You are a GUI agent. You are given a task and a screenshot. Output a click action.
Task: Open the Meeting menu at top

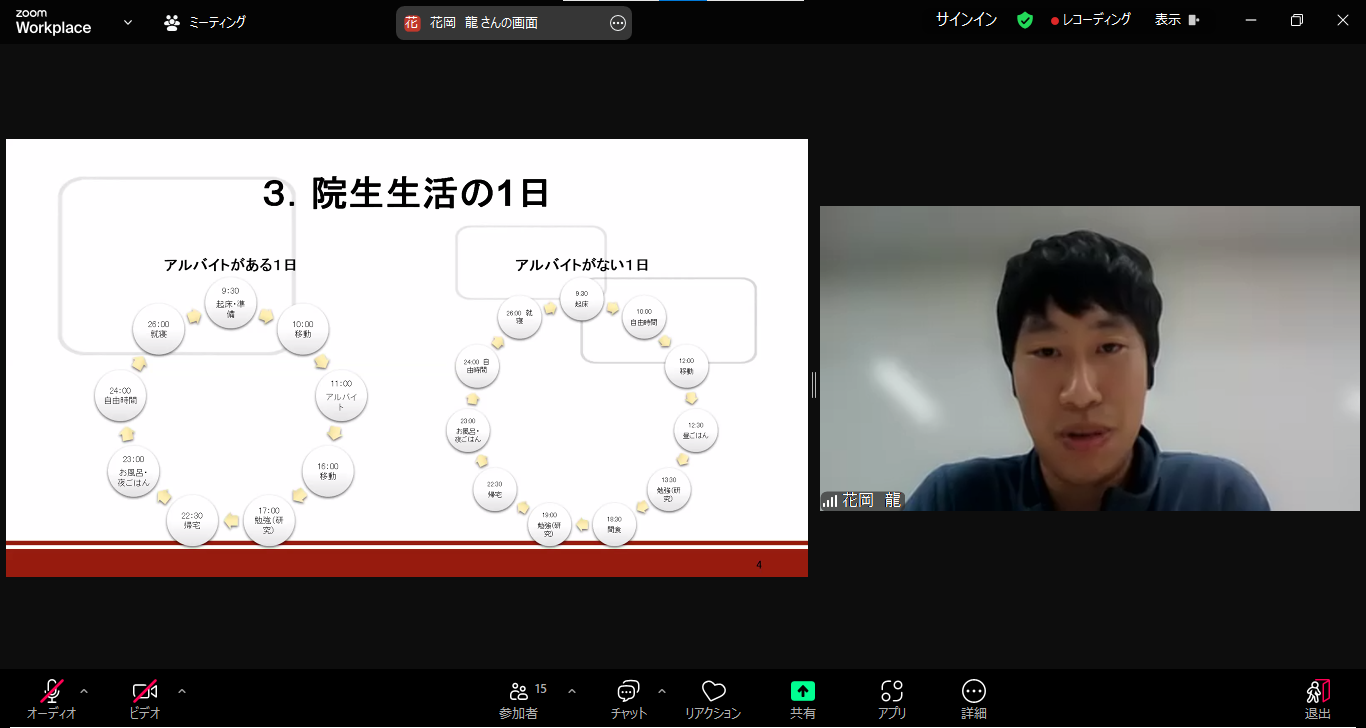tap(205, 22)
